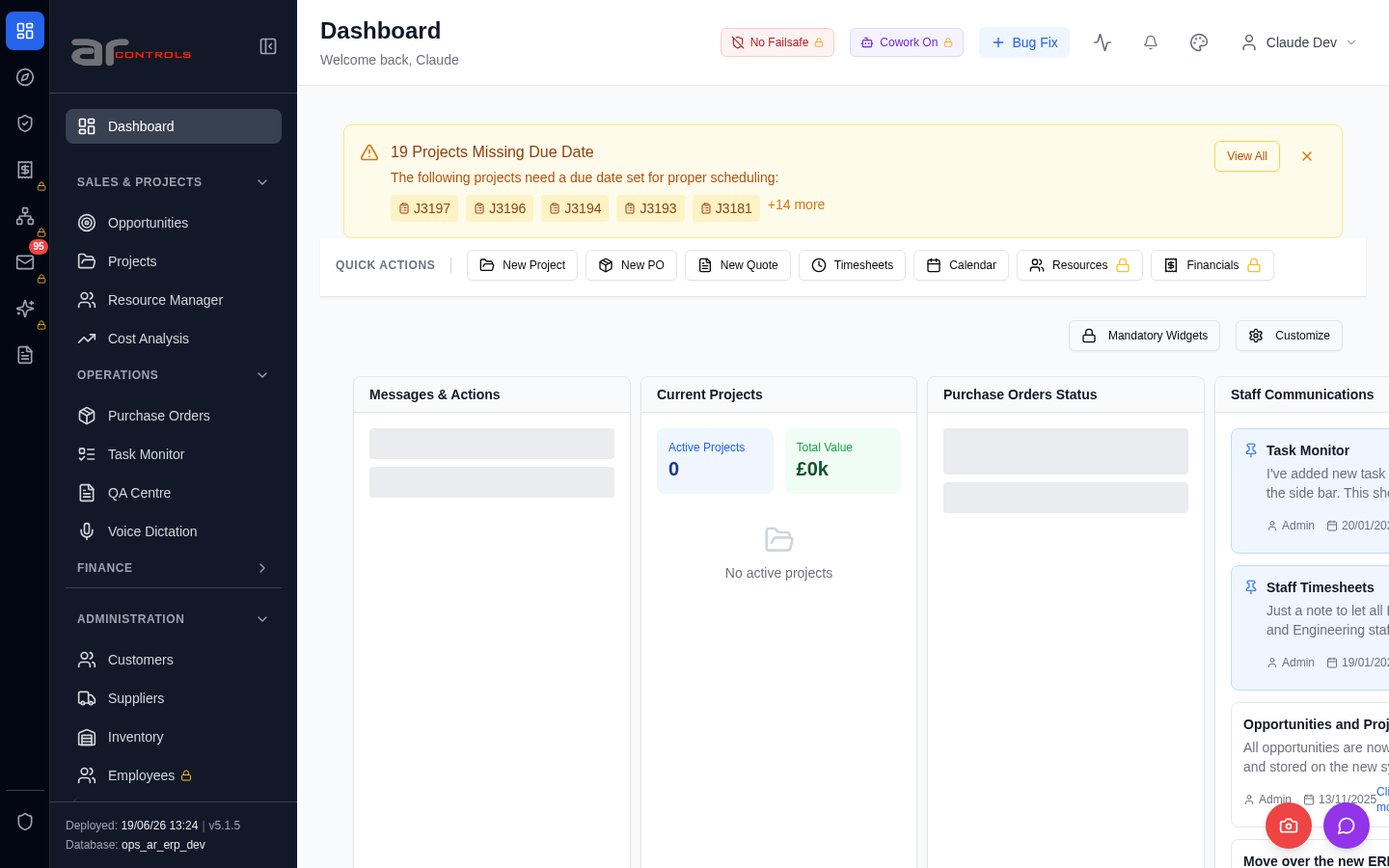Go to Dashboard in the sidebar
This screenshot has height=868, width=1389.
tap(174, 126)
